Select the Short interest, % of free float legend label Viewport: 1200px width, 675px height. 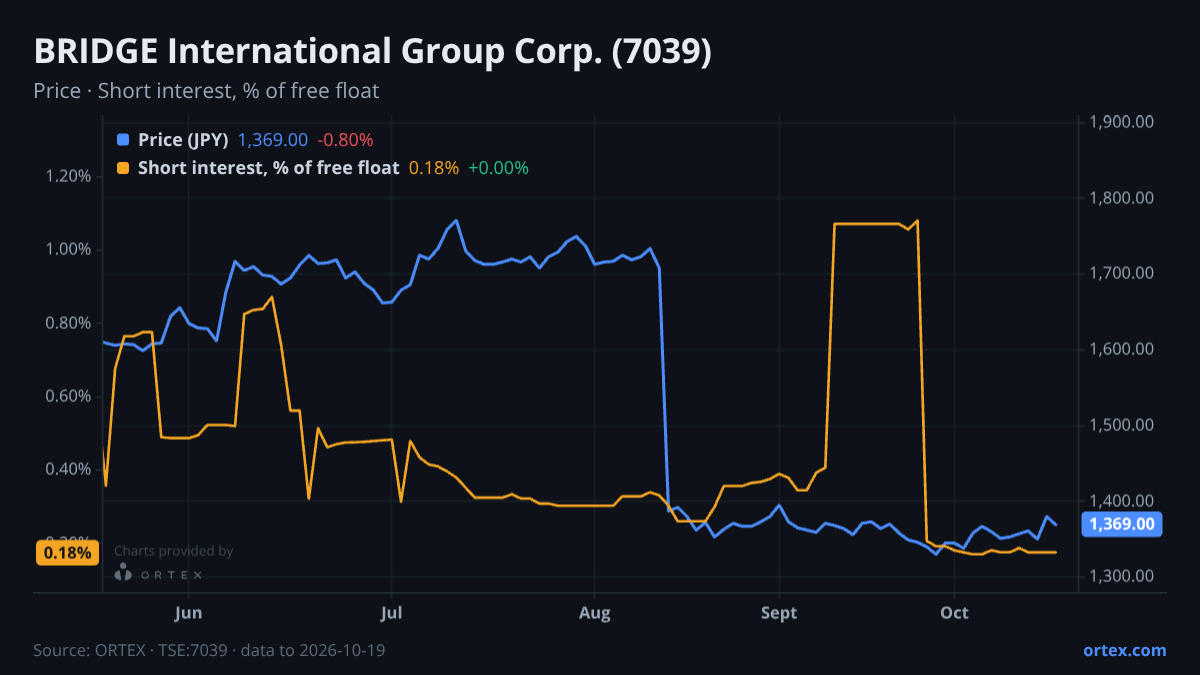[x=269, y=168]
